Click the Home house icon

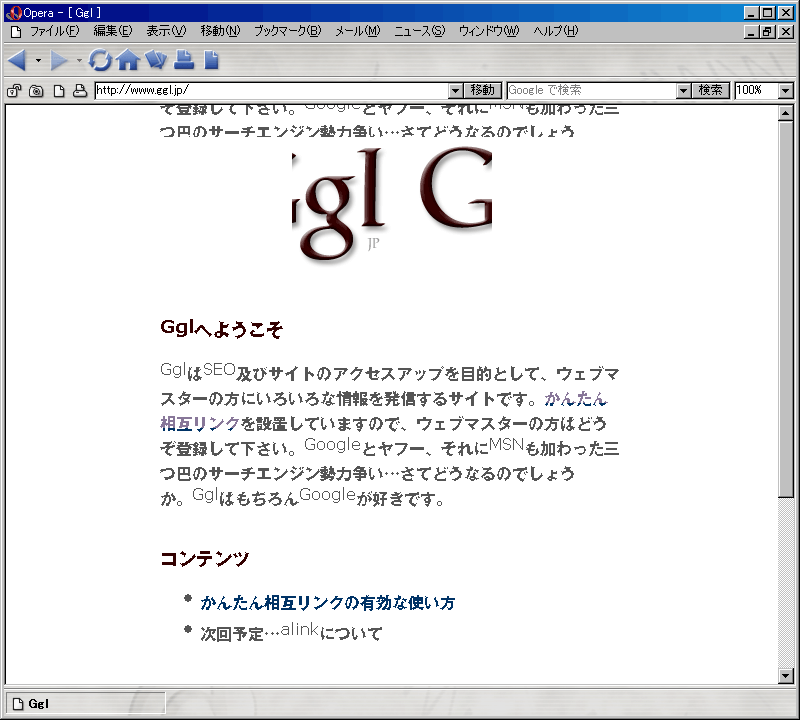coord(128,60)
